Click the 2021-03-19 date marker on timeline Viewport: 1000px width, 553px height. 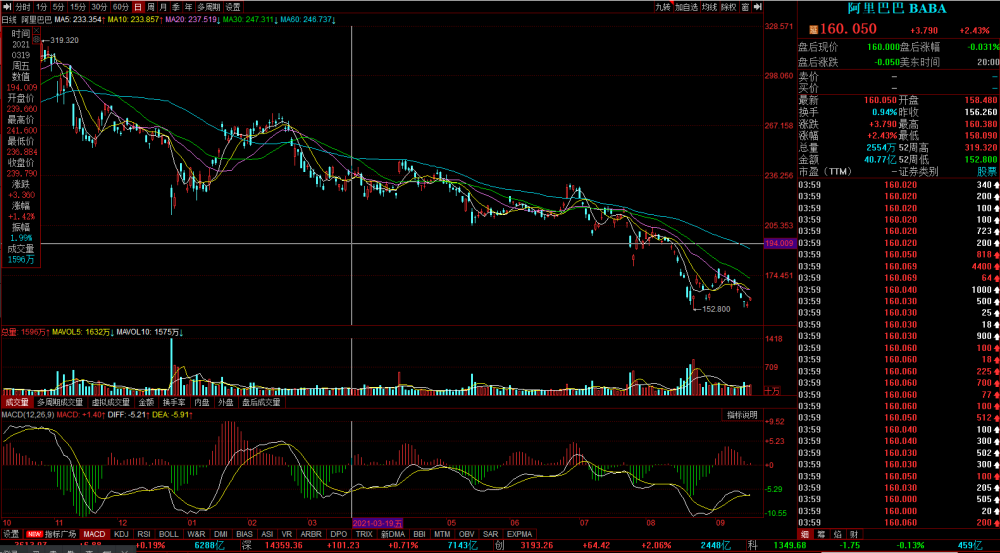[x=378, y=523]
